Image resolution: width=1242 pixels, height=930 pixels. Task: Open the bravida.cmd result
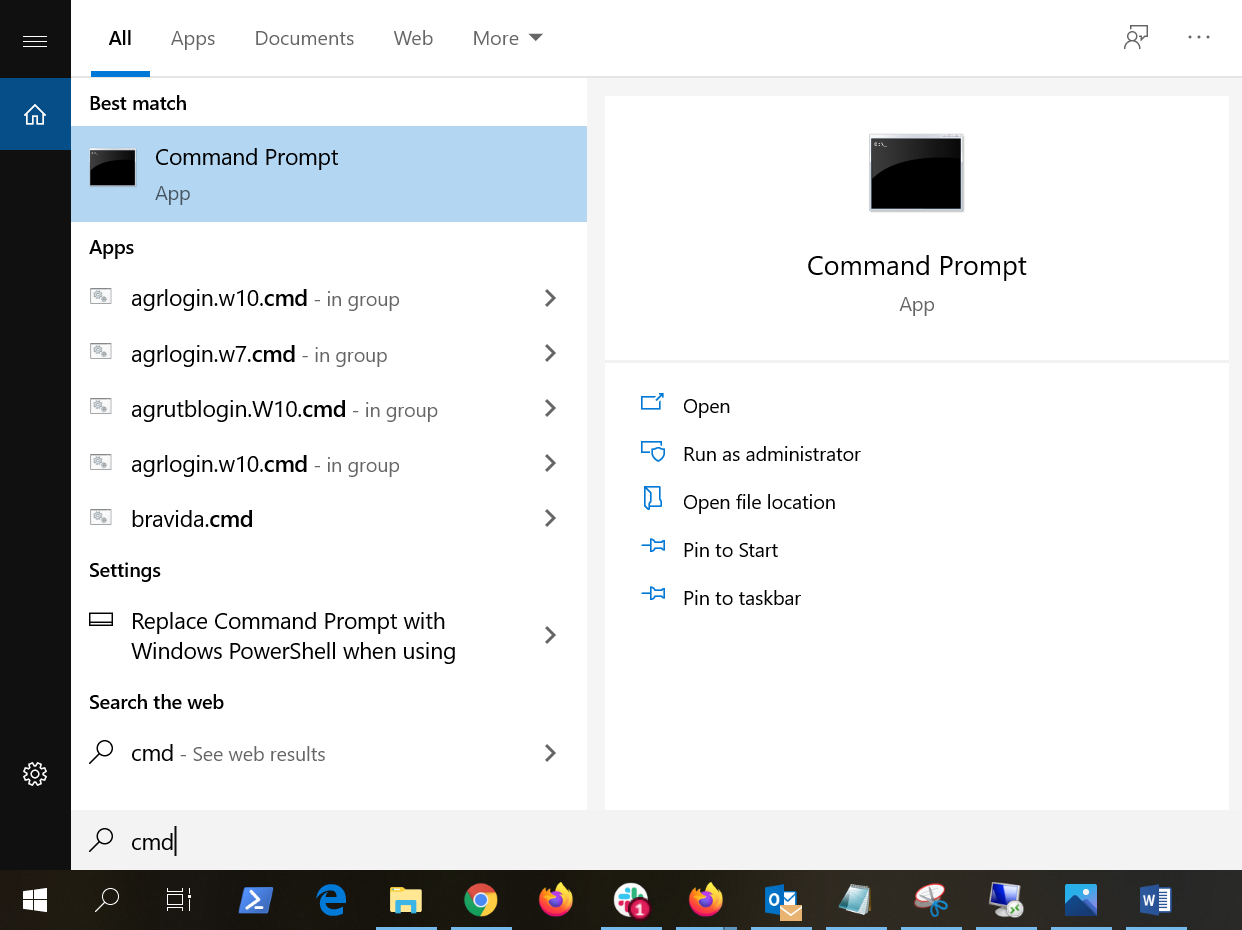(329, 519)
